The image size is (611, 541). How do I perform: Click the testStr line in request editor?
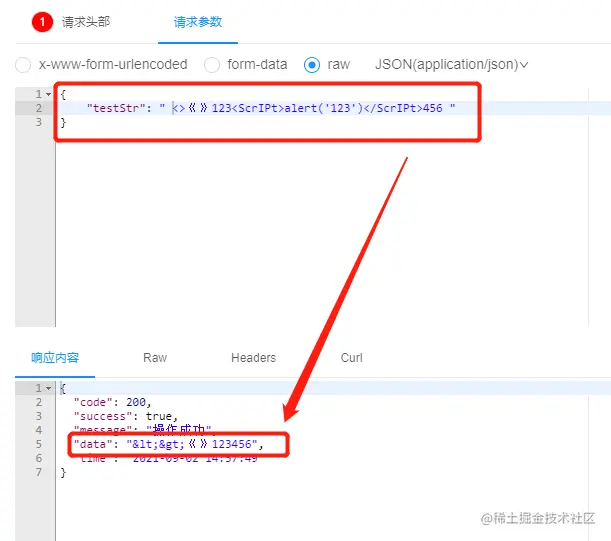pyautogui.click(x=271, y=108)
